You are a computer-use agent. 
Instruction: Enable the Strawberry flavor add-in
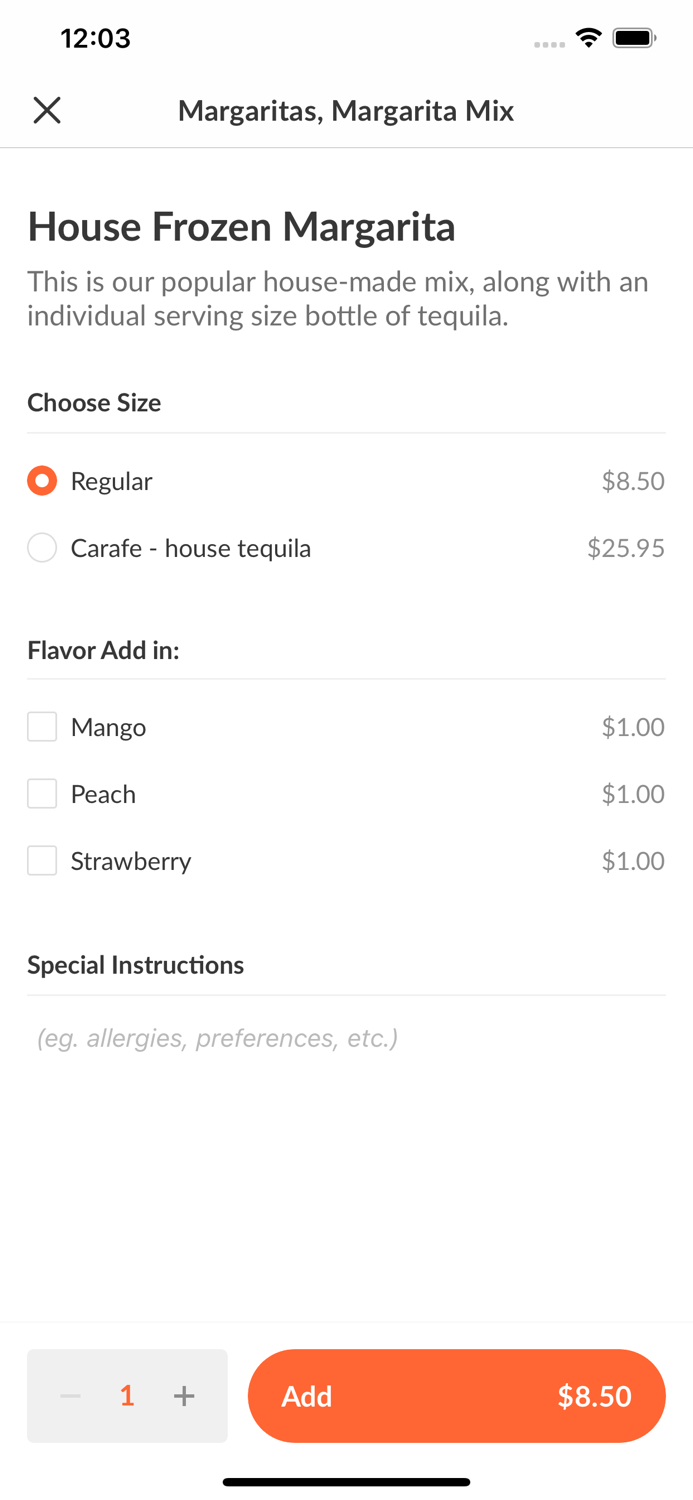[x=41, y=861]
